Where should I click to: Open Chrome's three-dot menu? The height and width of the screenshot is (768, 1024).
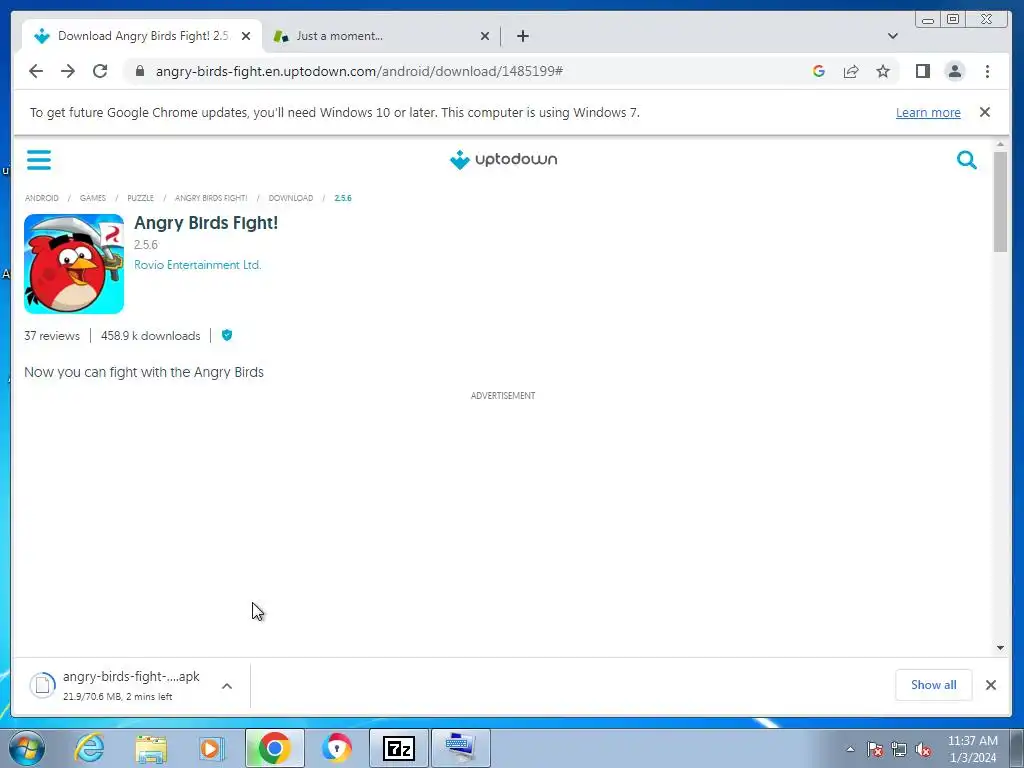click(x=987, y=71)
